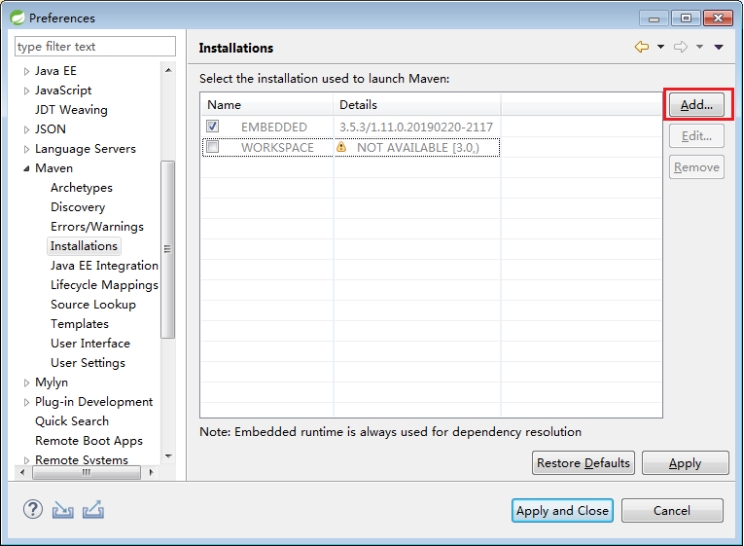Open the Help question mark icon

[33, 509]
